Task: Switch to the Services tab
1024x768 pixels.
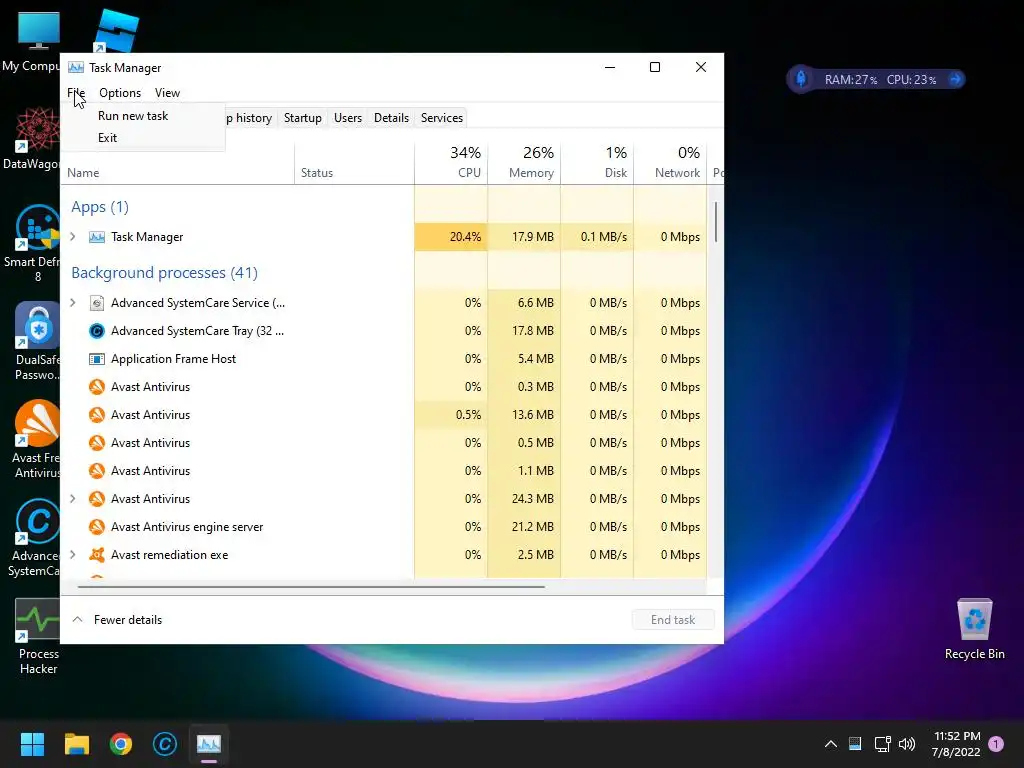Action: pos(441,118)
